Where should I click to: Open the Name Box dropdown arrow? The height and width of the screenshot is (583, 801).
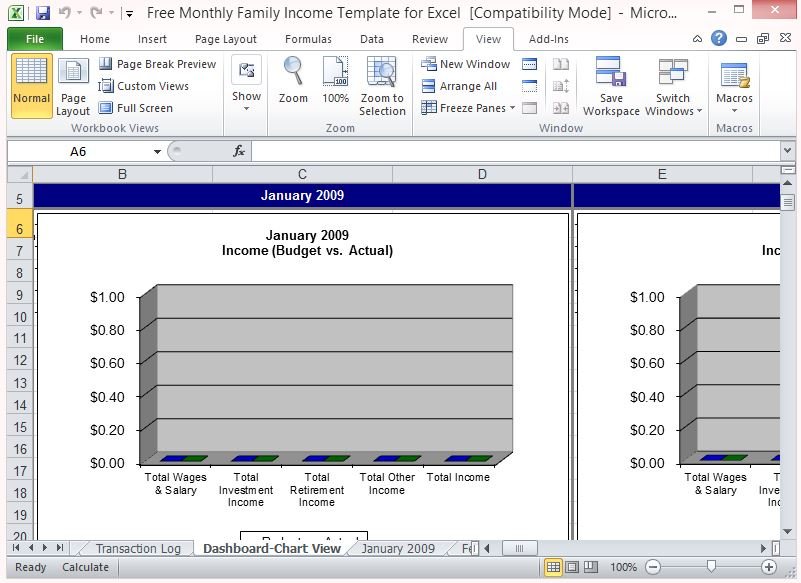pyautogui.click(x=157, y=151)
